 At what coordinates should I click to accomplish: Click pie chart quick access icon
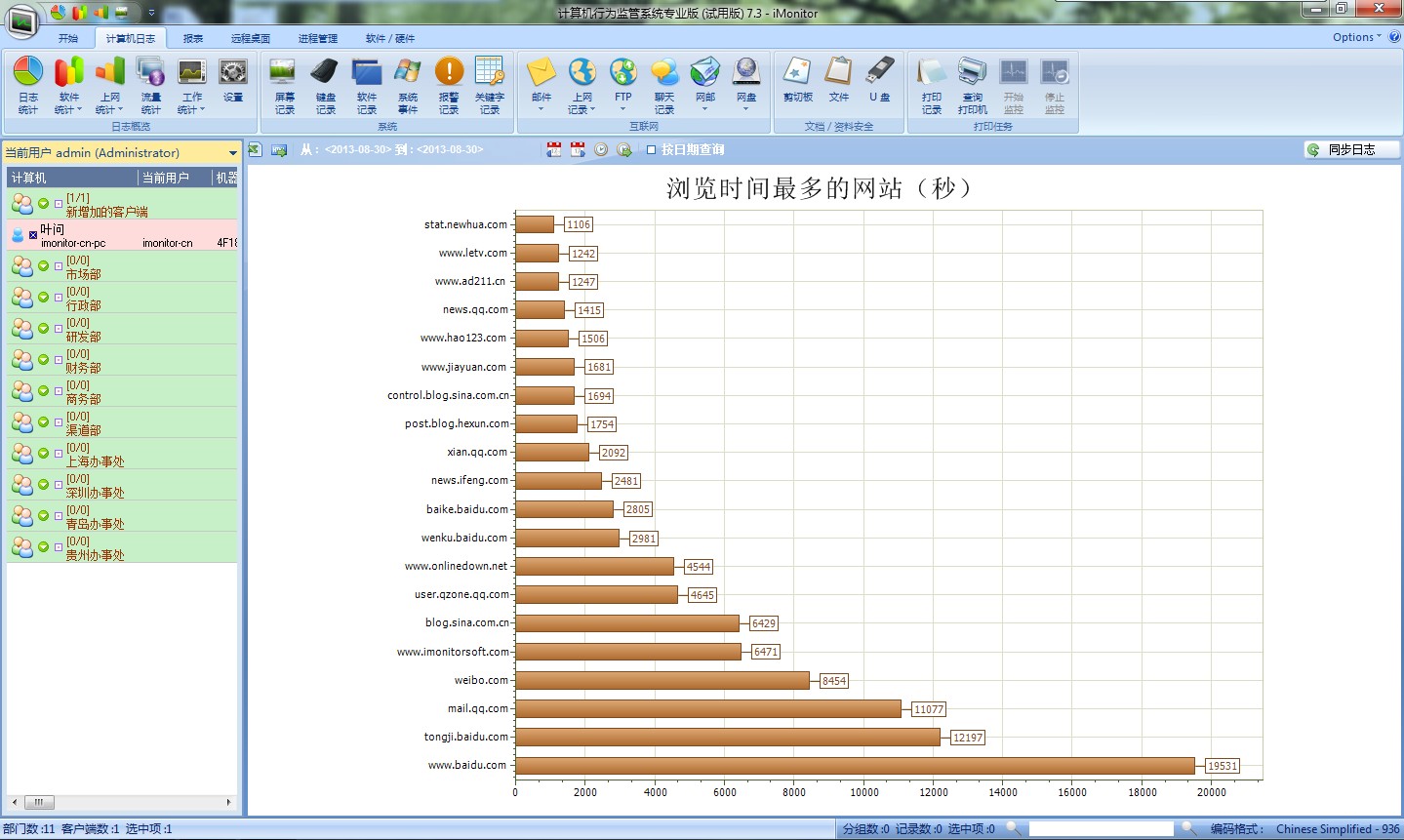coord(58,13)
